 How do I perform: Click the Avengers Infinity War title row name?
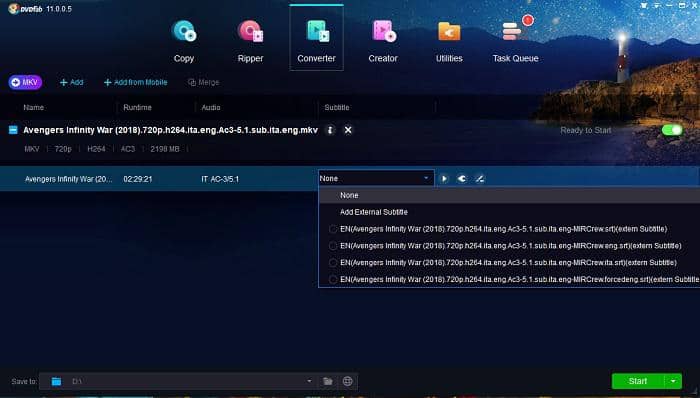click(x=68, y=179)
